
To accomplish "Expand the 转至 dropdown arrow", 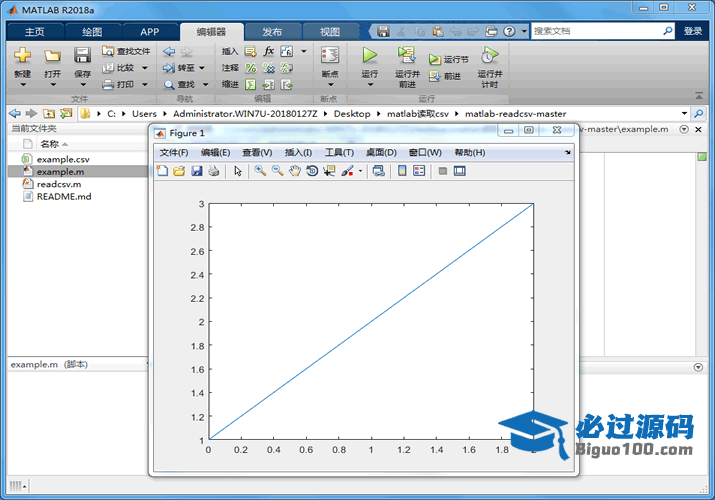I will [x=202, y=68].
